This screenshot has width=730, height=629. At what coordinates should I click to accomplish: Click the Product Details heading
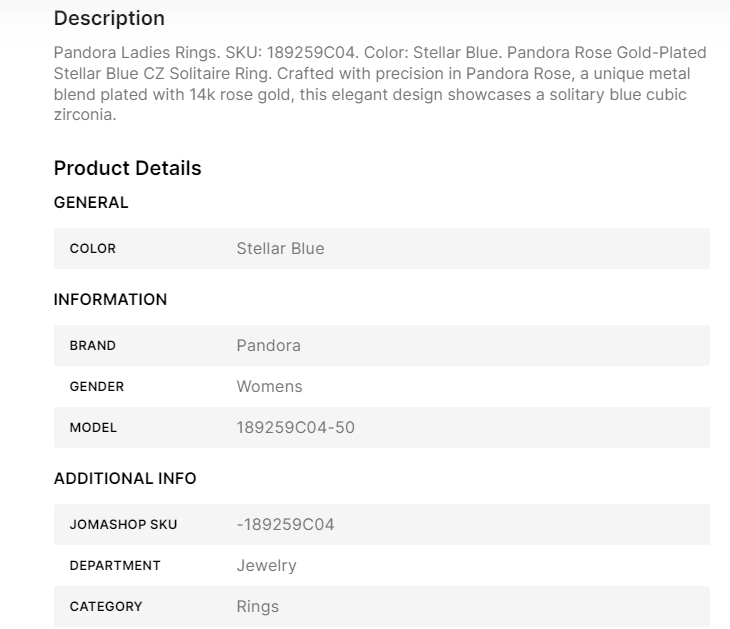point(127,168)
